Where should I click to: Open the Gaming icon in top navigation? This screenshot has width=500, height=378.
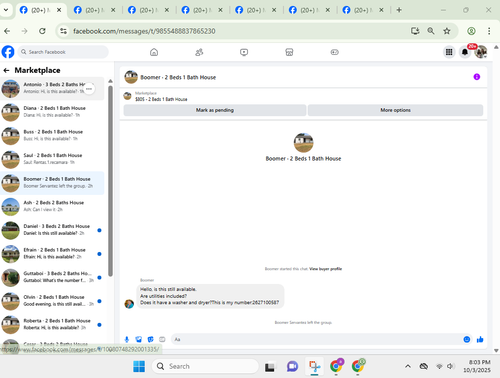click(x=334, y=52)
